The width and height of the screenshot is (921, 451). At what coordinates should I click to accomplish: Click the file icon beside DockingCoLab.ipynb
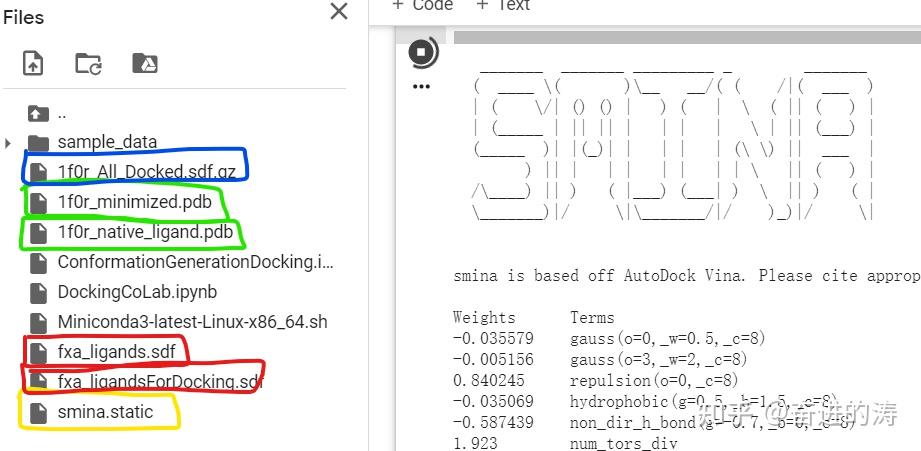(x=38, y=292)
